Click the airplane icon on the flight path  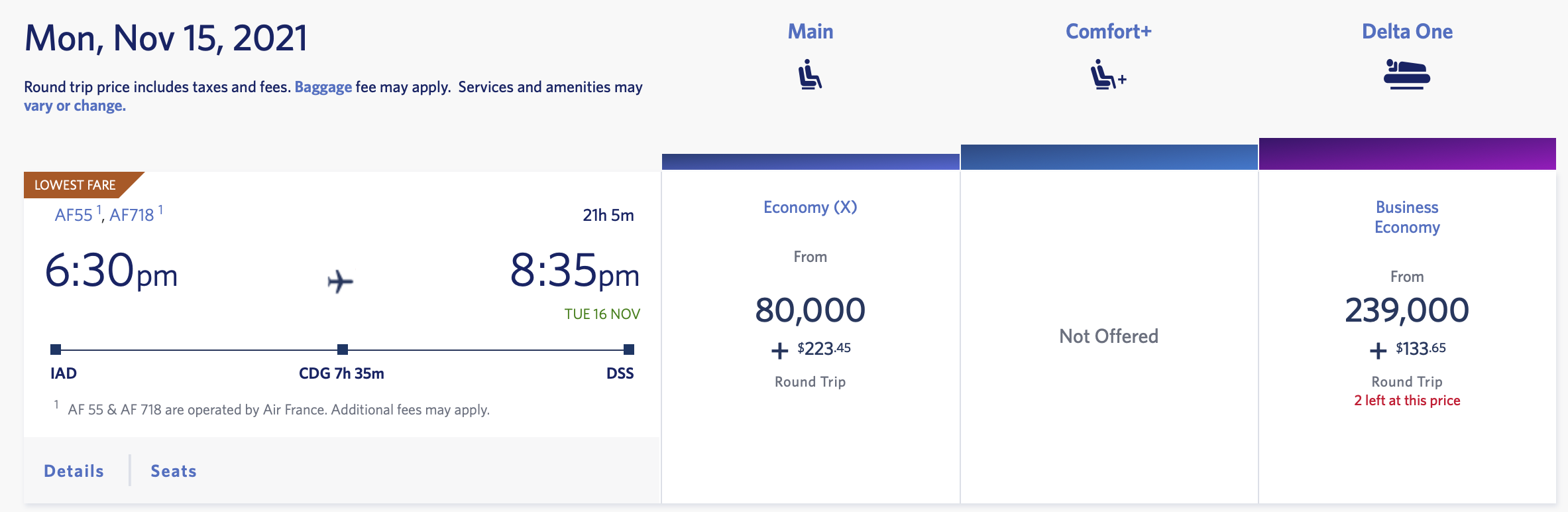pyautogui.click(x=341, y=281)
